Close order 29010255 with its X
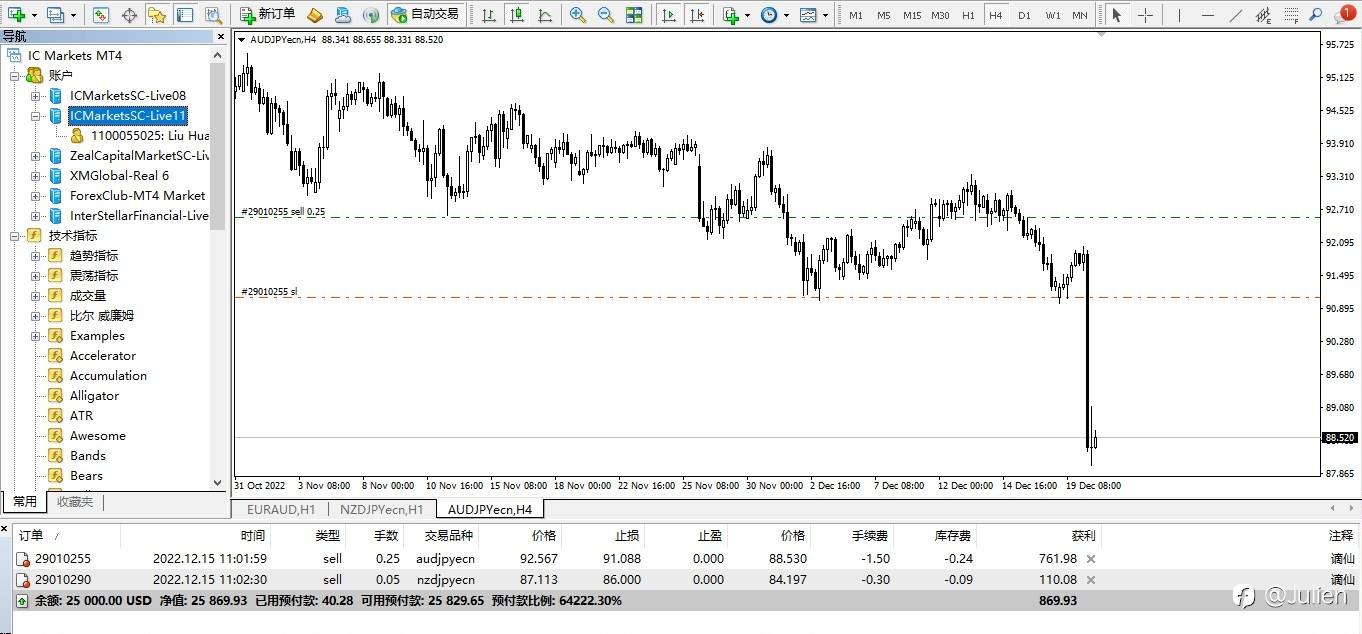Image resolution: width=1362 pixels, height=634 pixels. 1091,559
